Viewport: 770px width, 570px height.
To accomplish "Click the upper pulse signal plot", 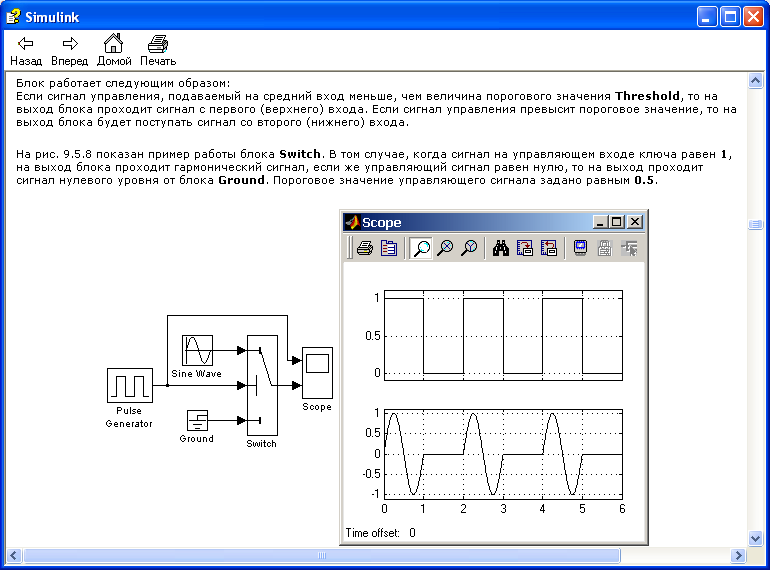I will pyautogui.click(x=503, y=335).
